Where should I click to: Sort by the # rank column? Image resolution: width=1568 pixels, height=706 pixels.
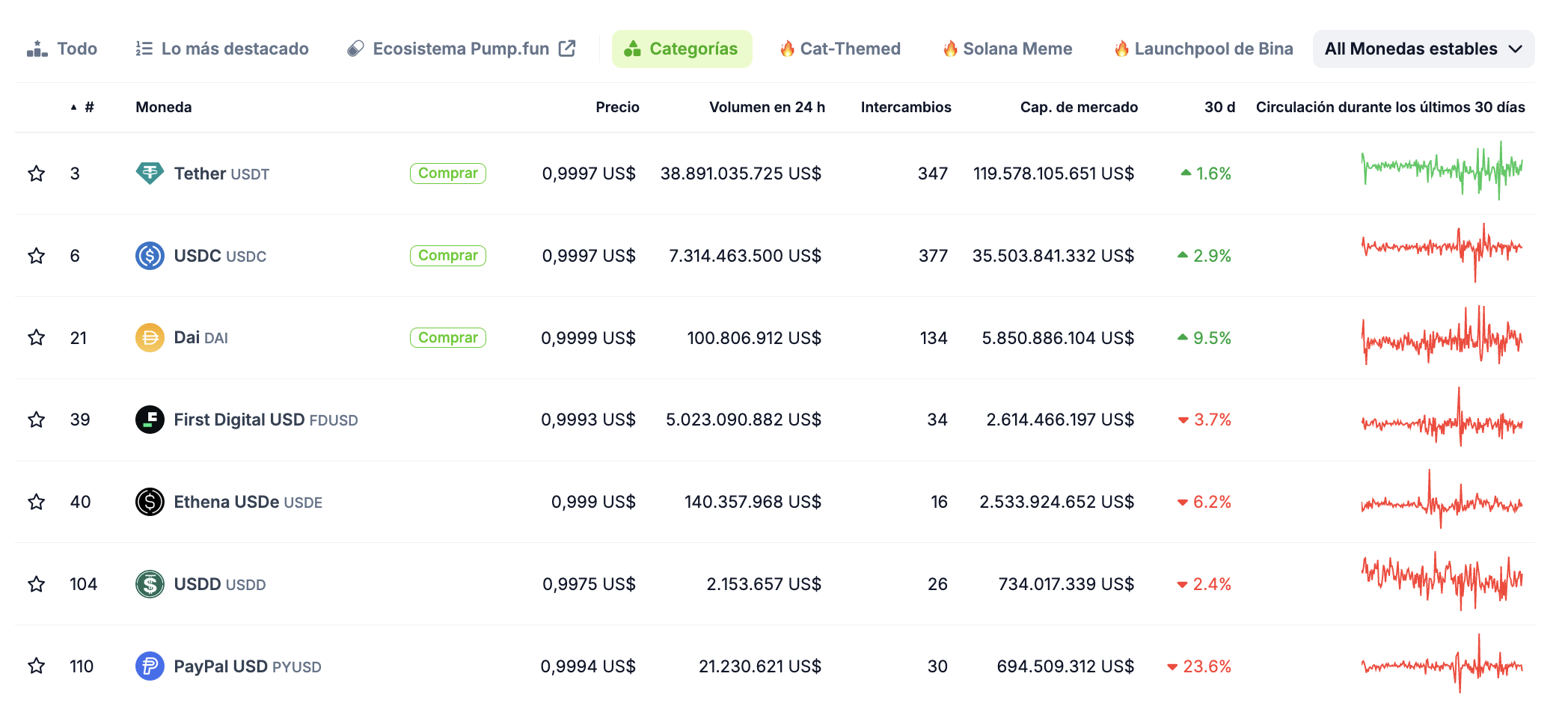(88, 107)
